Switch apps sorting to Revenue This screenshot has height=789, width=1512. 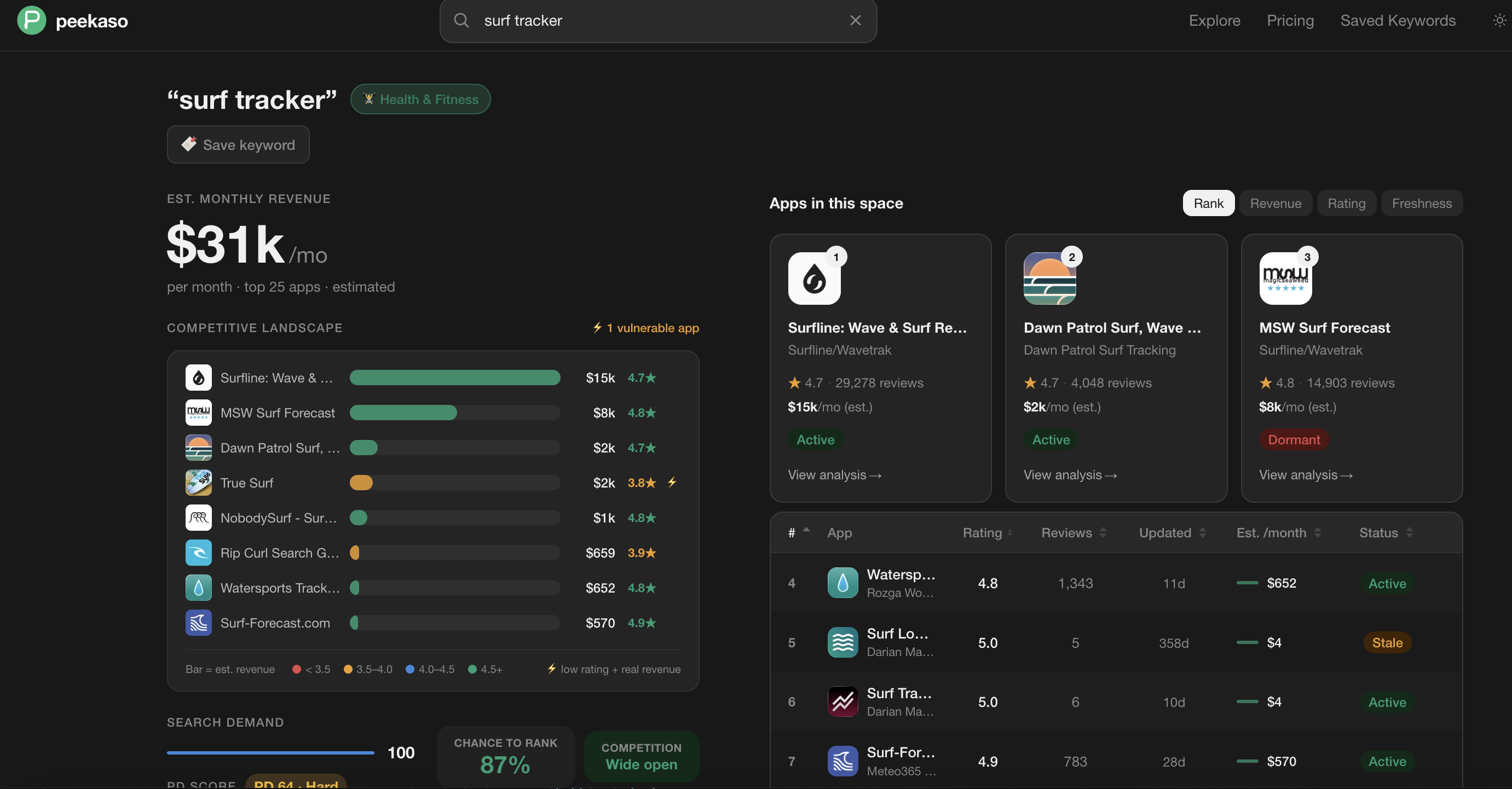click(1275, 204)
